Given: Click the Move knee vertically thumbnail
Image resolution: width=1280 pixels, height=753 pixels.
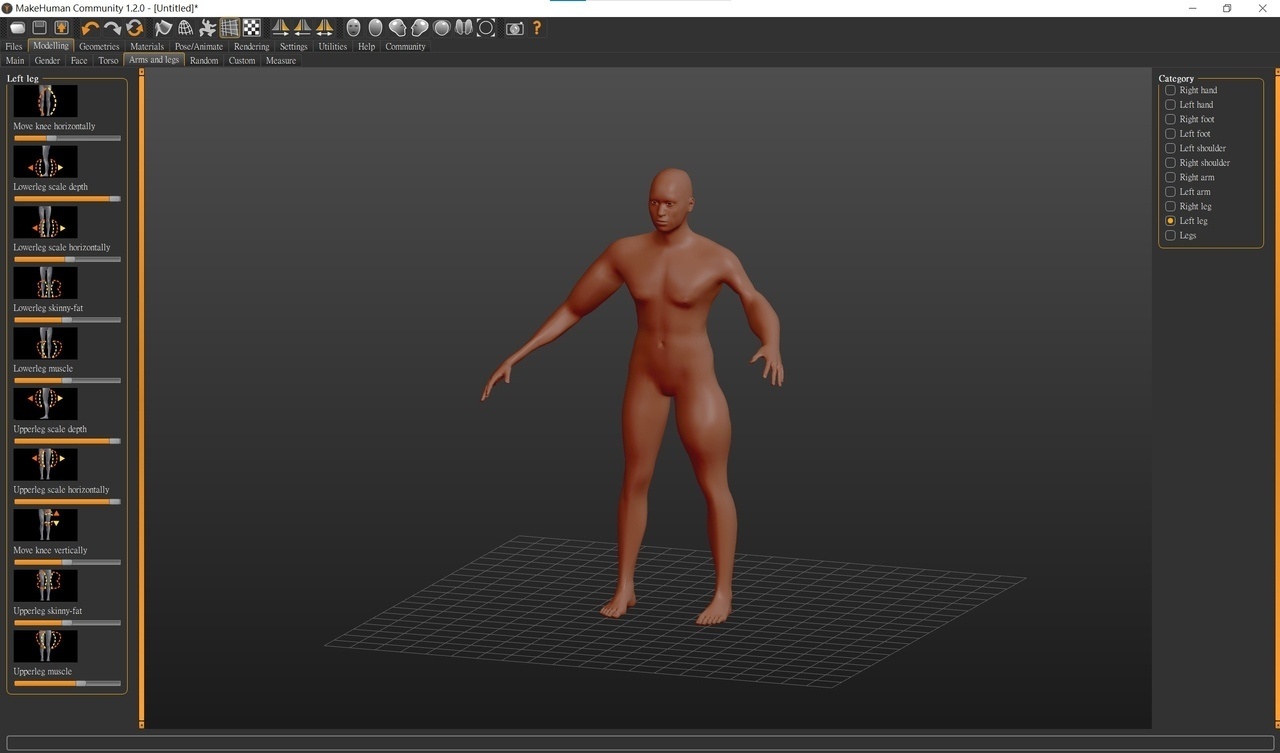Looking at the screenshot, I should 45,525.
